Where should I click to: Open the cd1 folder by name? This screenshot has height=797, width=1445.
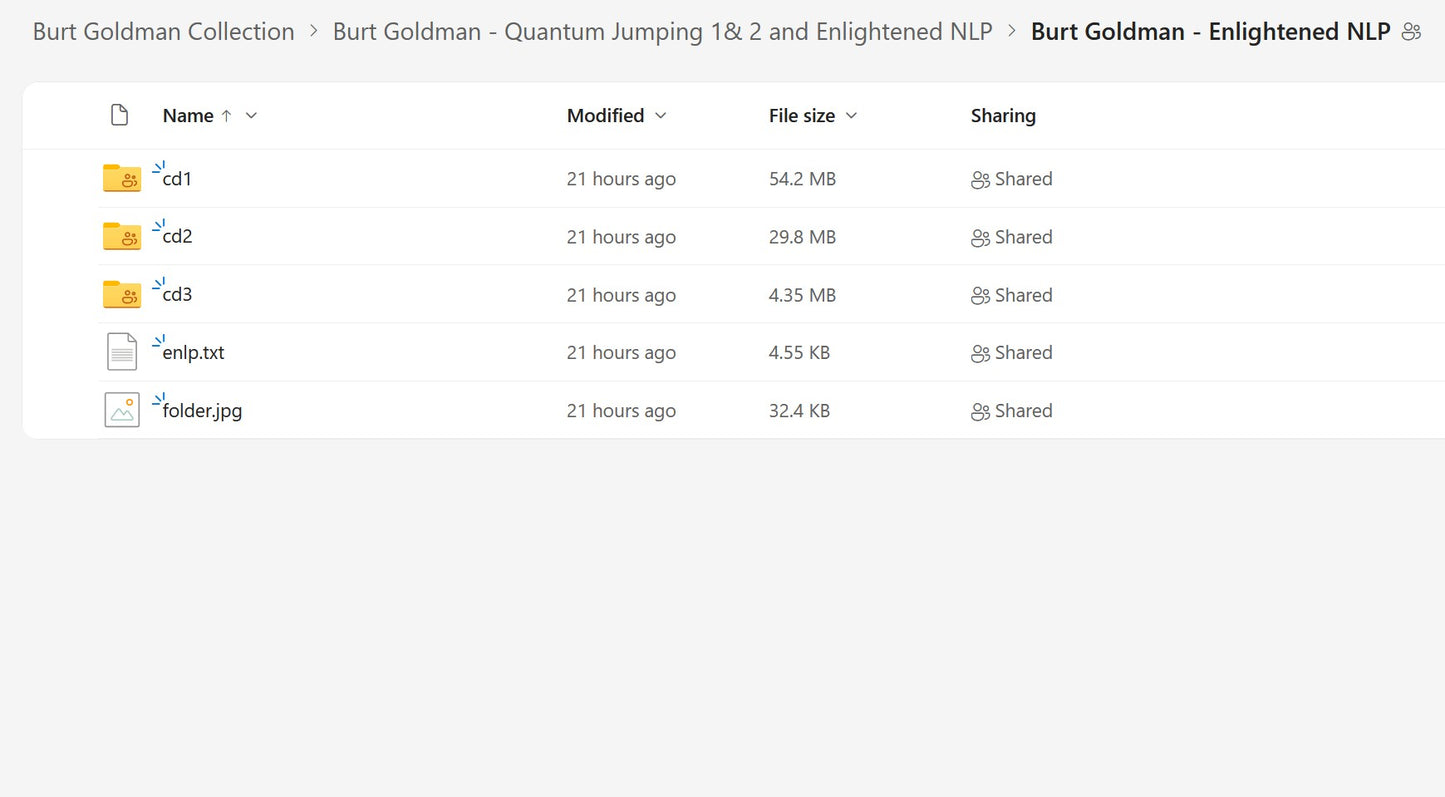pyautogui.click(x=177, y=180)
